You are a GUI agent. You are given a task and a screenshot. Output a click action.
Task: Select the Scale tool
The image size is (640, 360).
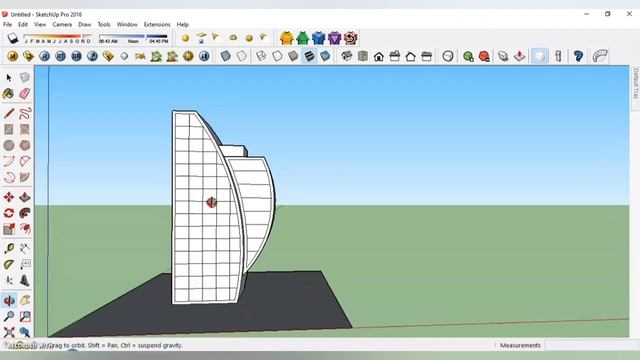pyautogui.click(x=9, y=229)
